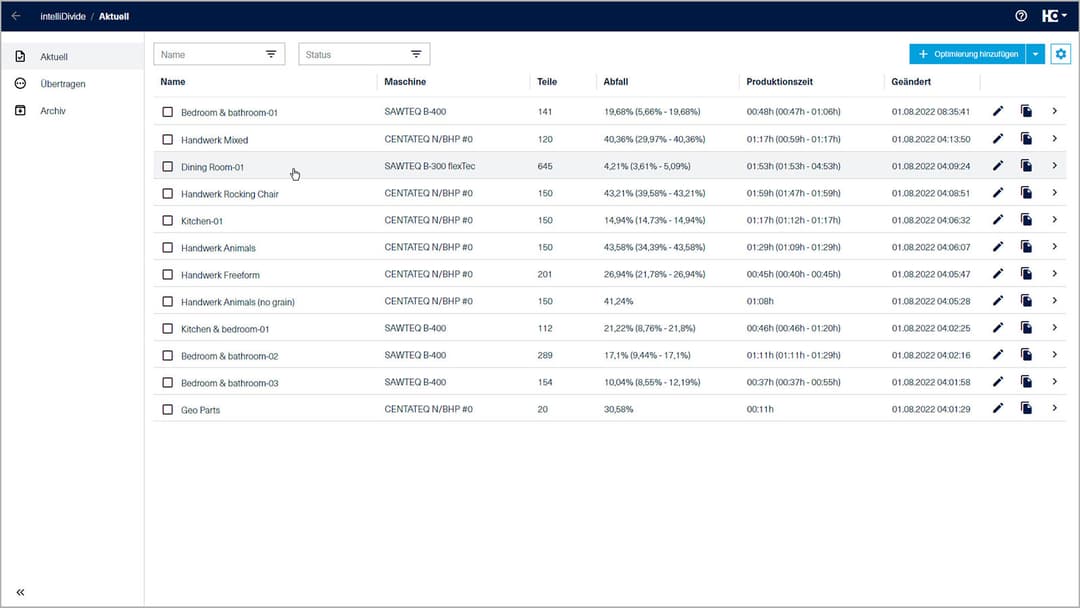This screenshot has width=1080, height=608.
Task: Expand the Handwerk Freeform row chevron
Action: (1054, 273)
